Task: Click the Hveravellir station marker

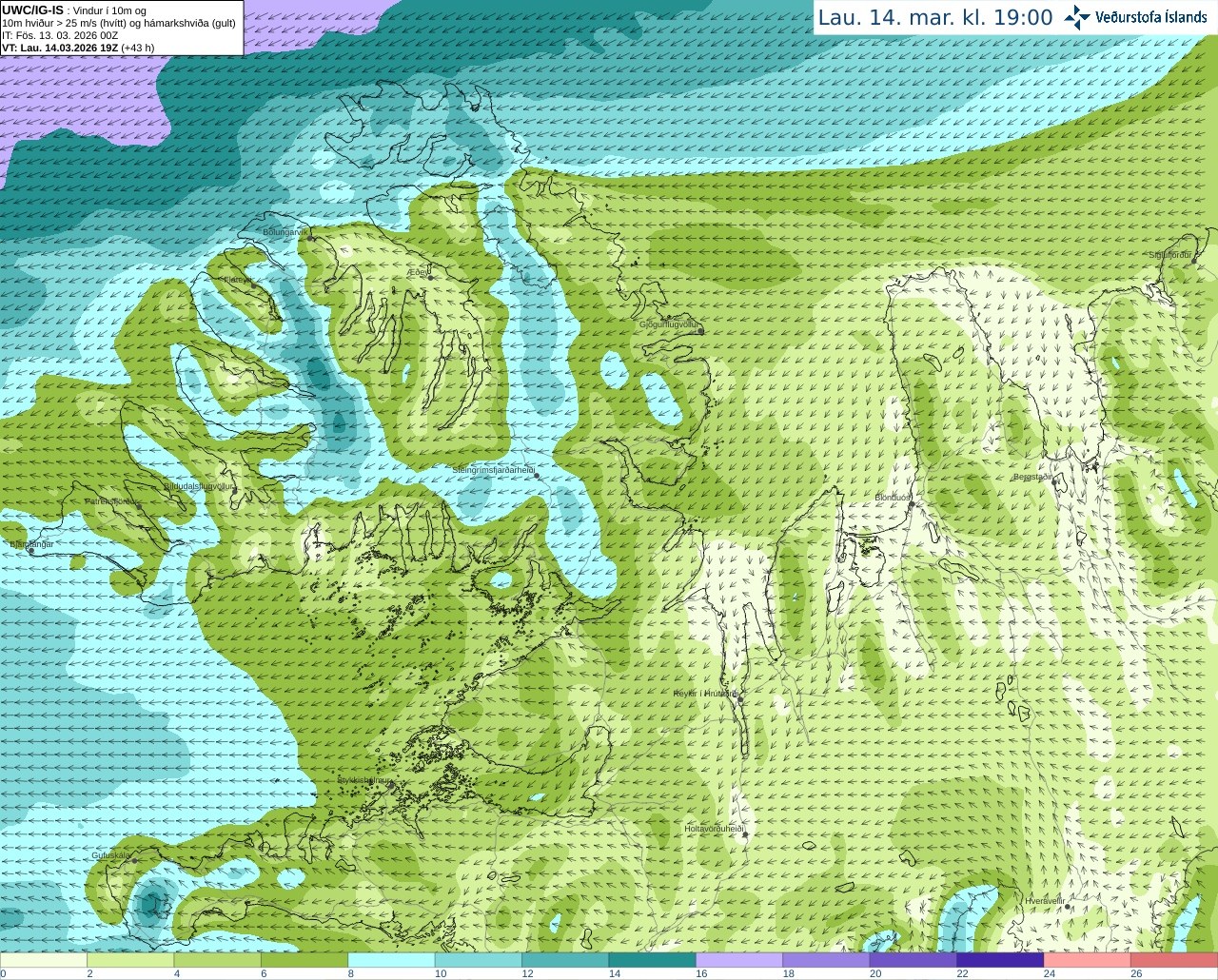Action: point(1068,907)
